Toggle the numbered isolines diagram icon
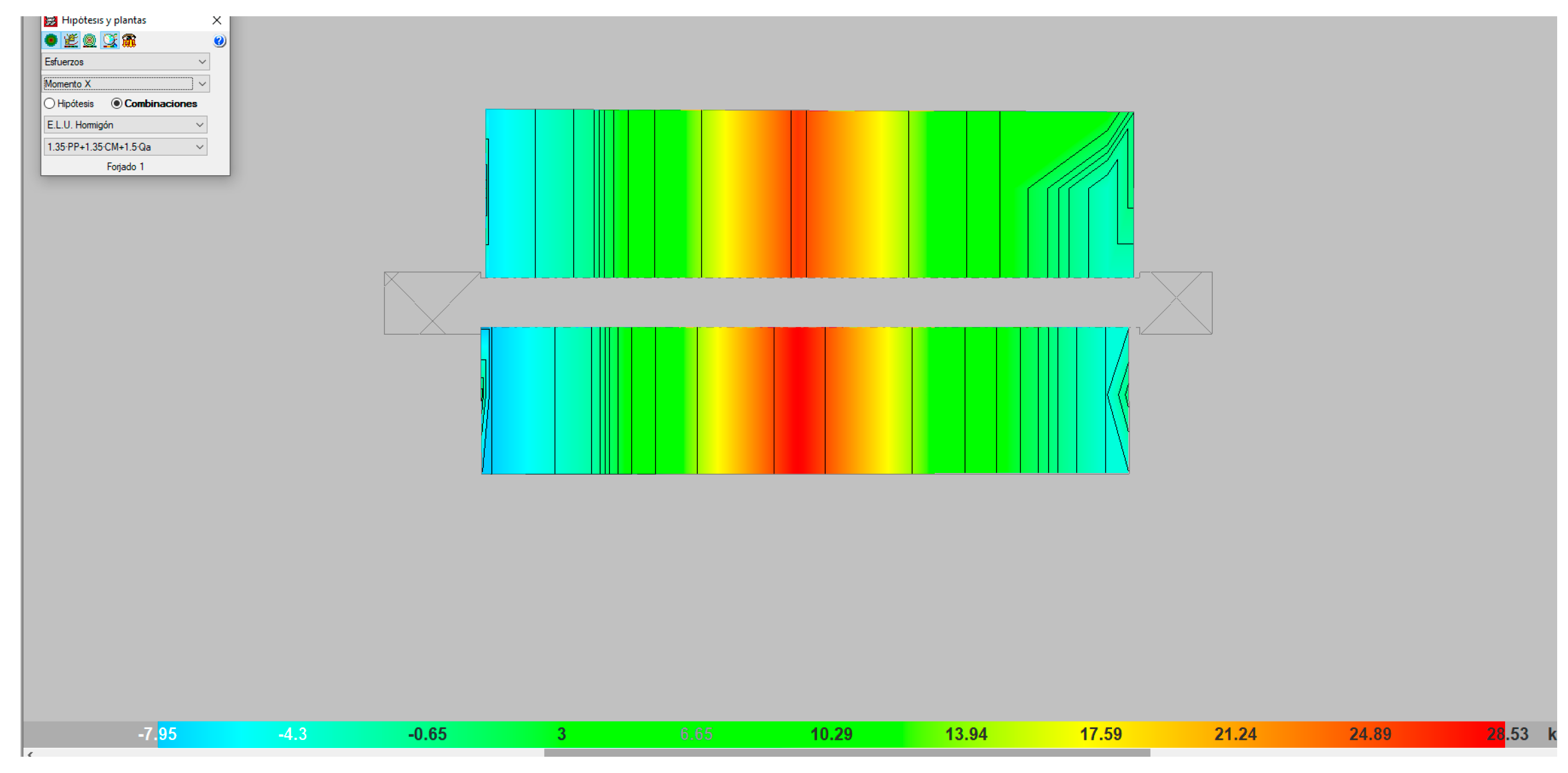Viewport: 1568px width, 773px height. click(x=70, y=40)
